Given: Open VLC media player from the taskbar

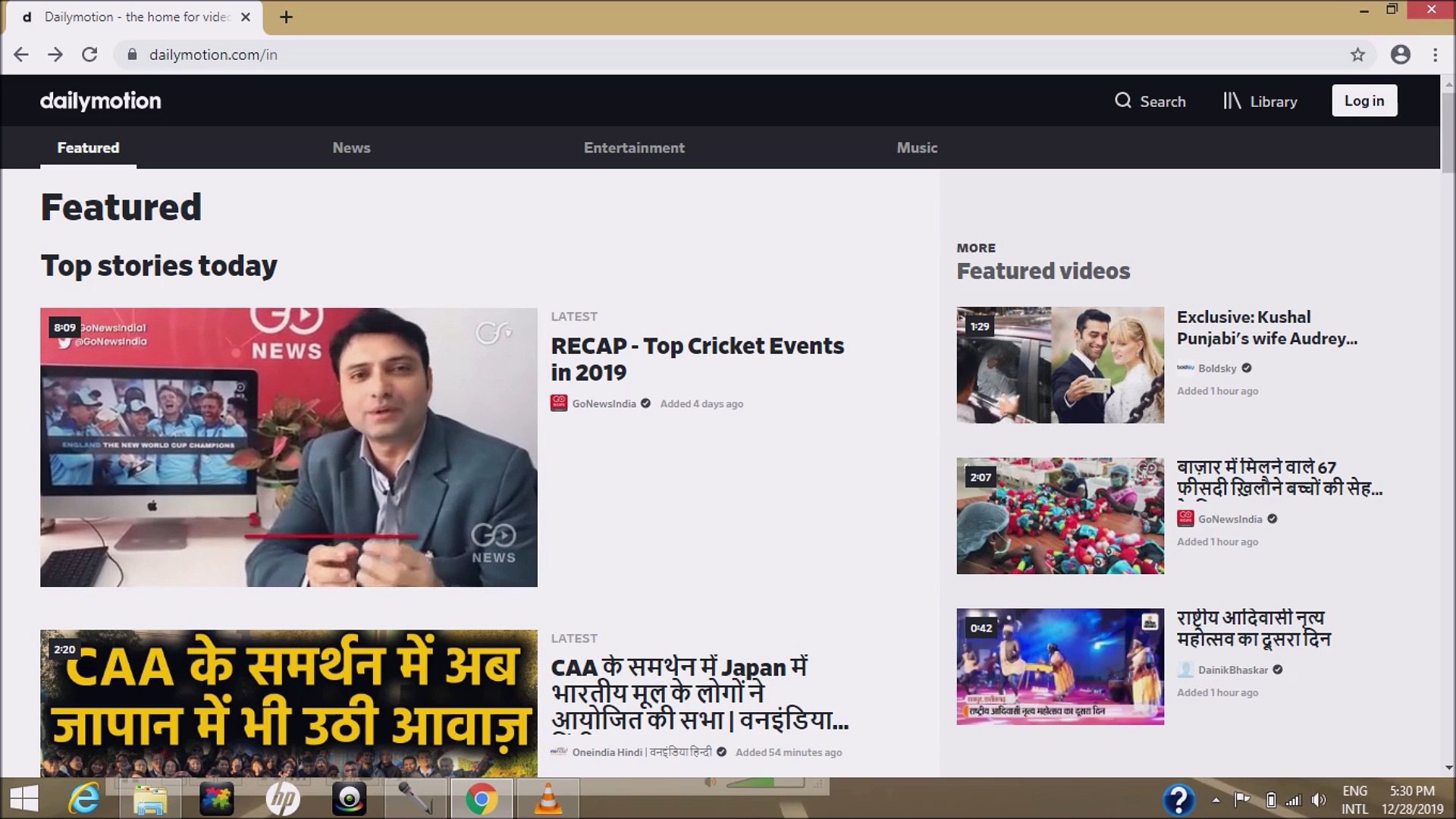Looking at the screenshot, I should click(548, 799).
